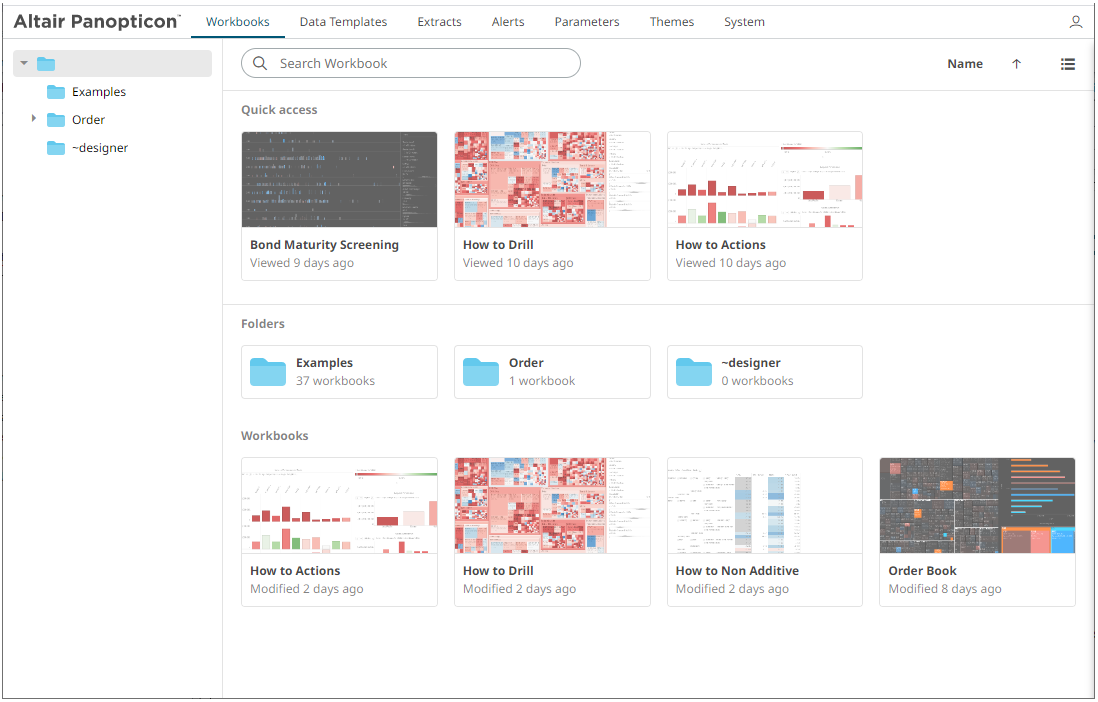Select ~designer in the folder tree

[x=99, y=148]
